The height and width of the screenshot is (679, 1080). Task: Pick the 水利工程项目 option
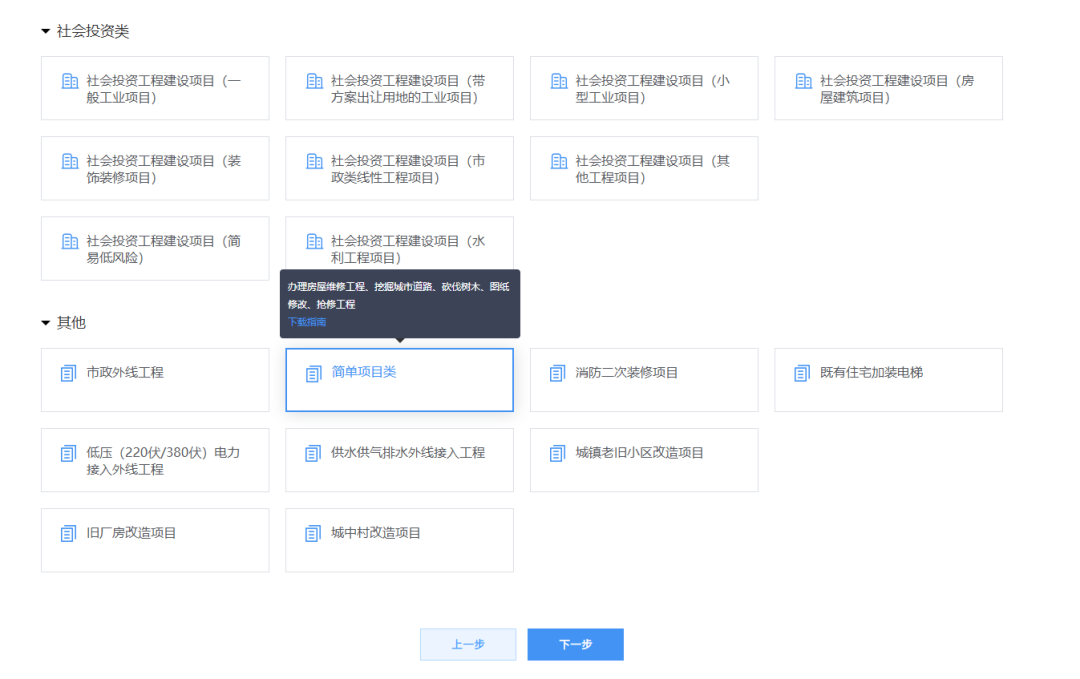(399, 248)
